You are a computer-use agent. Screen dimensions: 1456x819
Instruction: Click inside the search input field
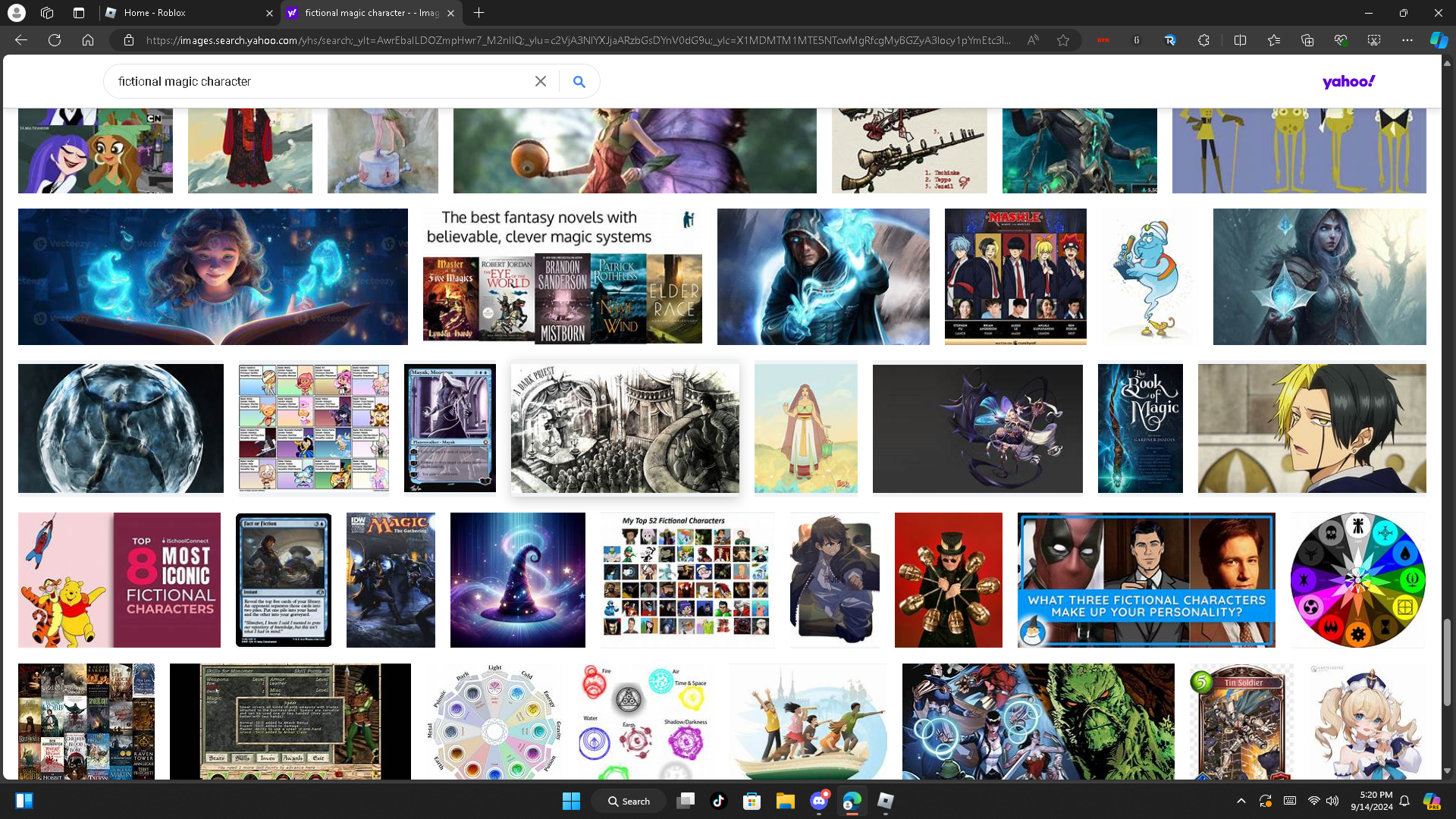click(x=318, y=82)
